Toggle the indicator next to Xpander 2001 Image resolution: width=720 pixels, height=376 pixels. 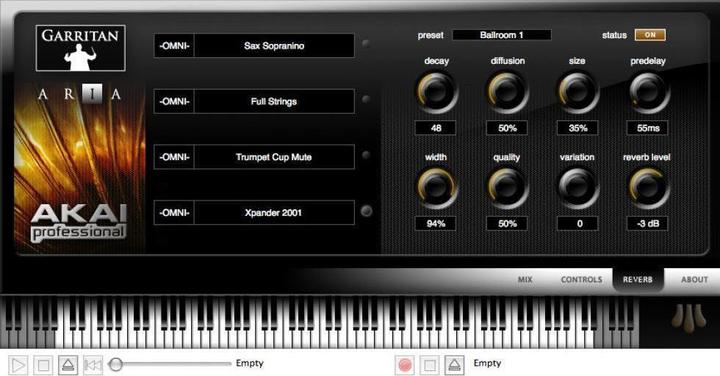(366, 211)
